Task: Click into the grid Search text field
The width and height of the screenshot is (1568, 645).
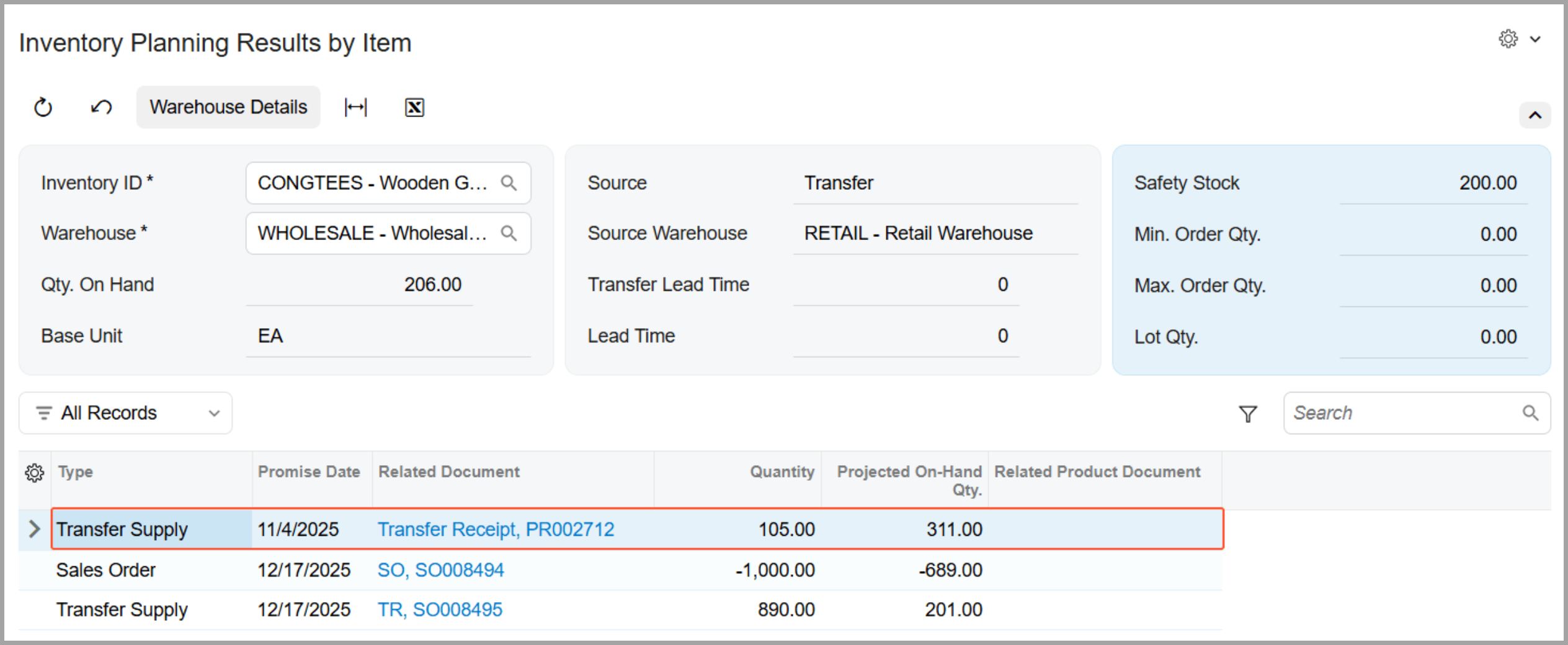Action: coord(1402,413)
